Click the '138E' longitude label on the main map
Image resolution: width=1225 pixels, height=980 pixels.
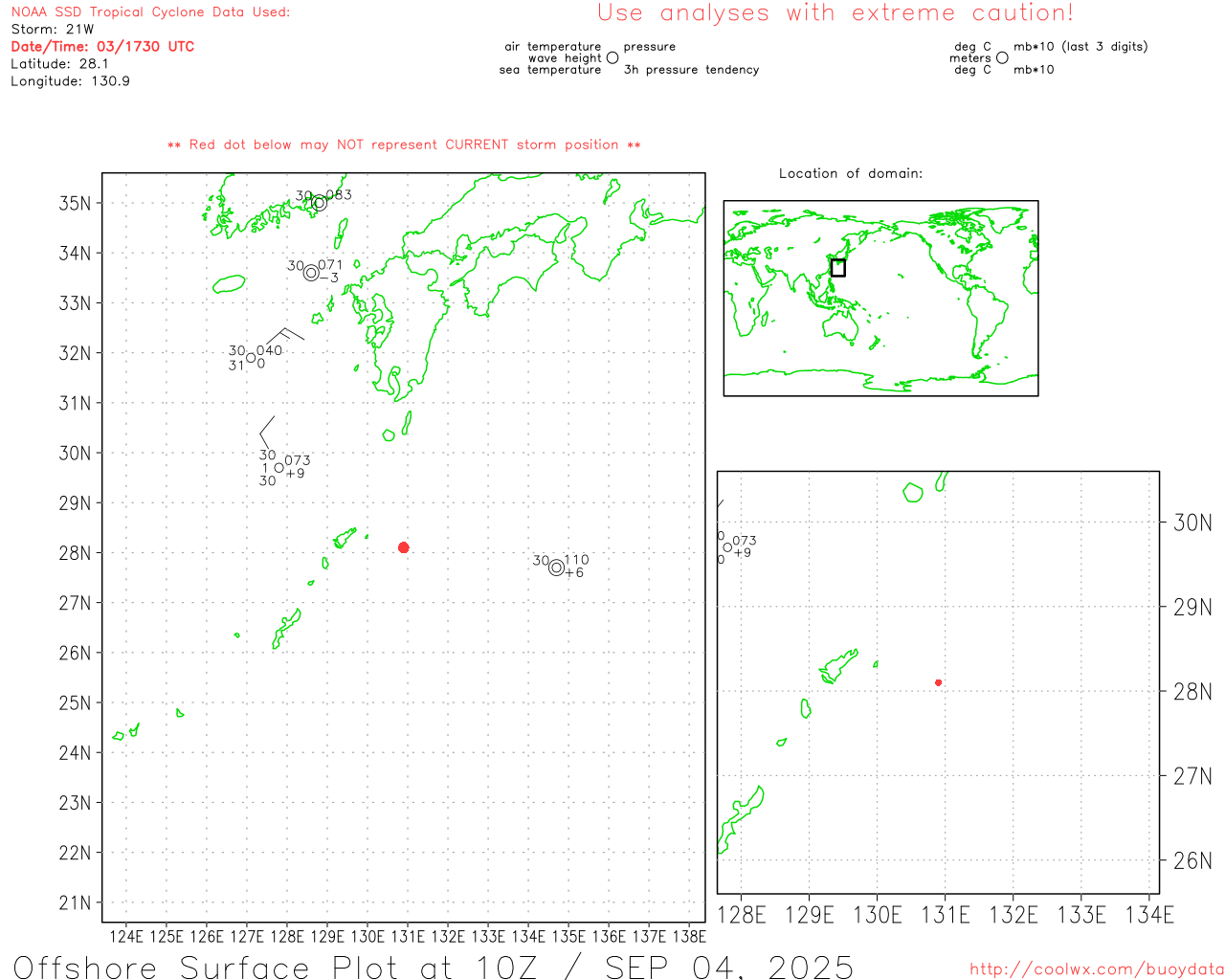tap(689, 936)
